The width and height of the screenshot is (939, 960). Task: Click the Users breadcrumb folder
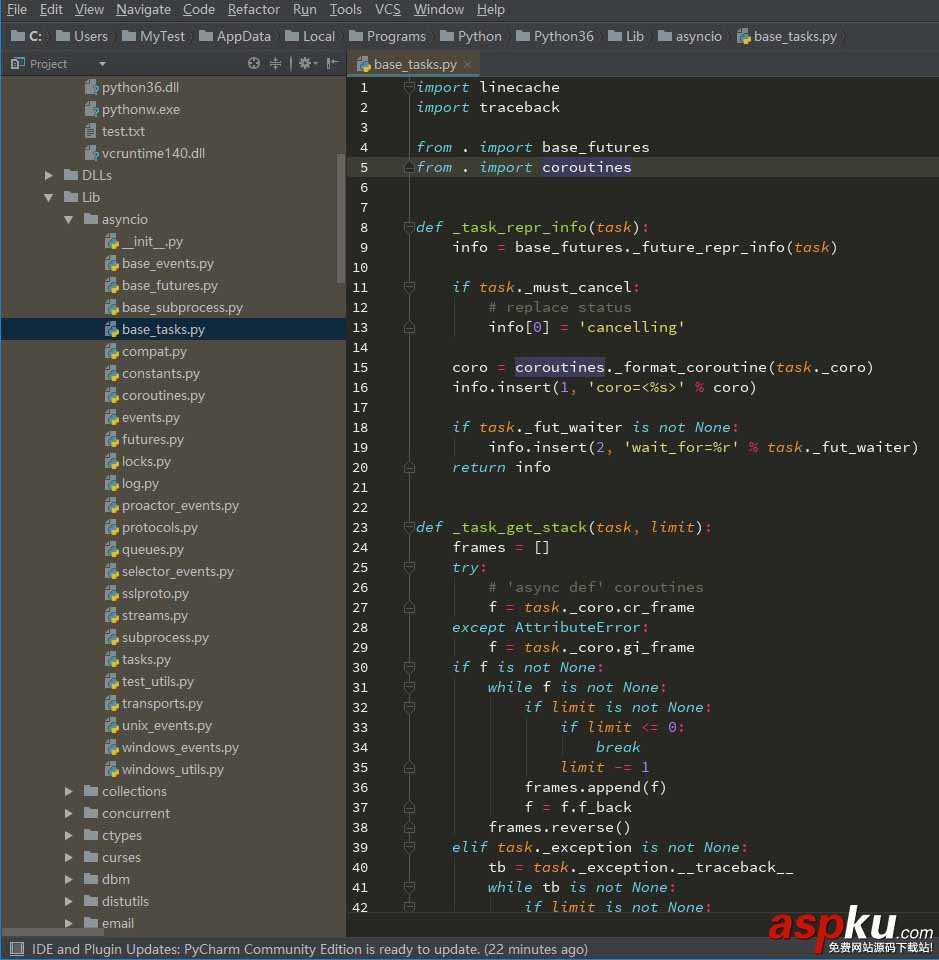click(x=82, y=36)
